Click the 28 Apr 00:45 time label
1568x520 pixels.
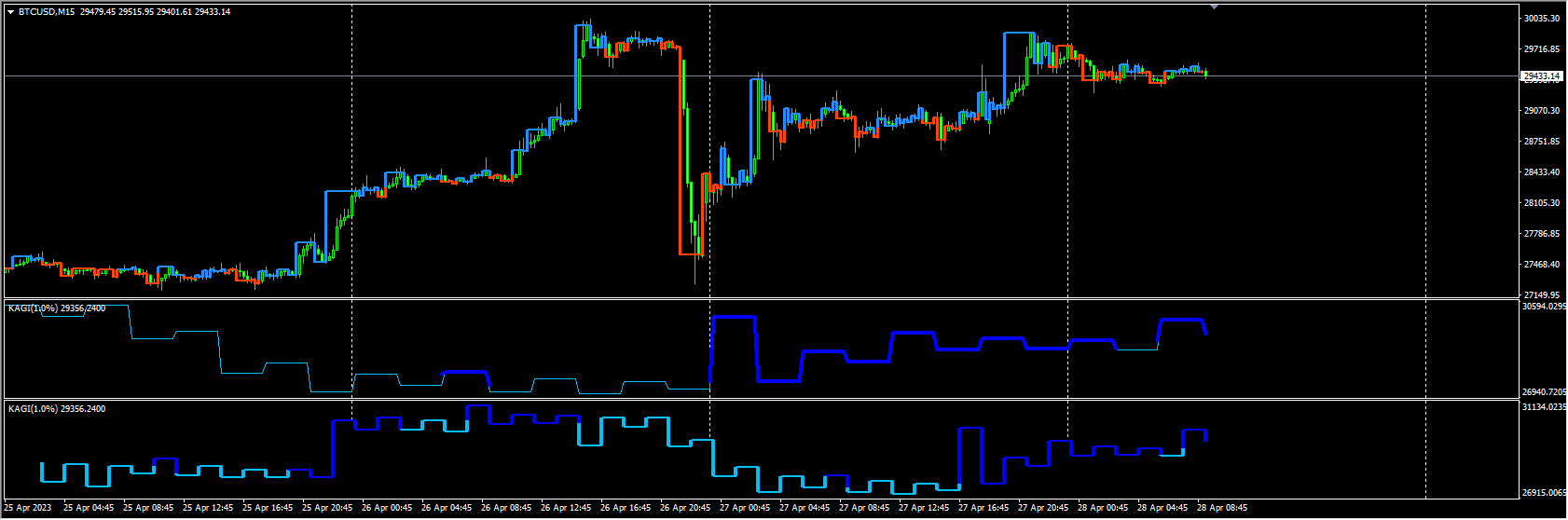[x=1103, y=509]
